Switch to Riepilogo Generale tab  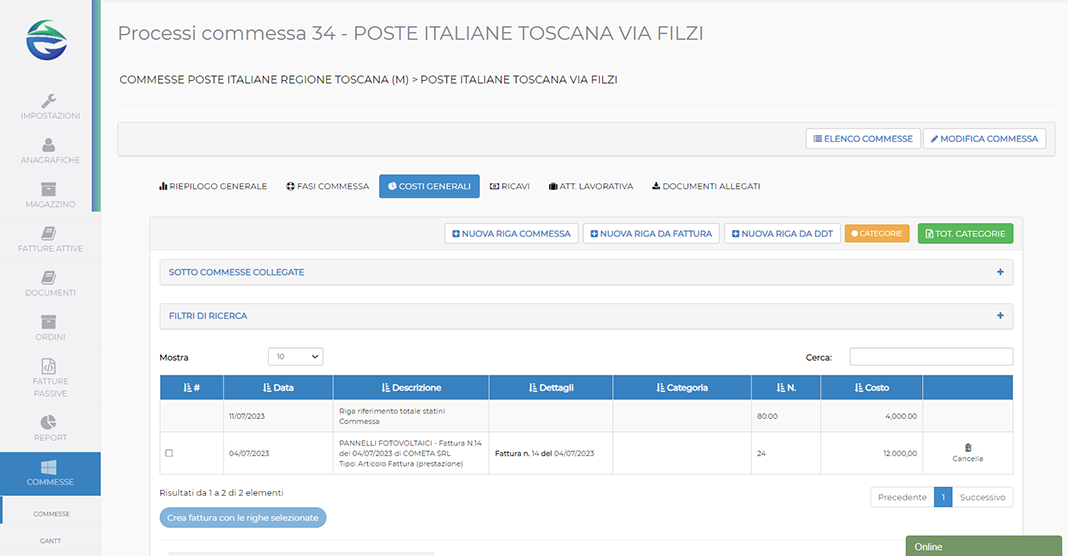click(213, 186)
